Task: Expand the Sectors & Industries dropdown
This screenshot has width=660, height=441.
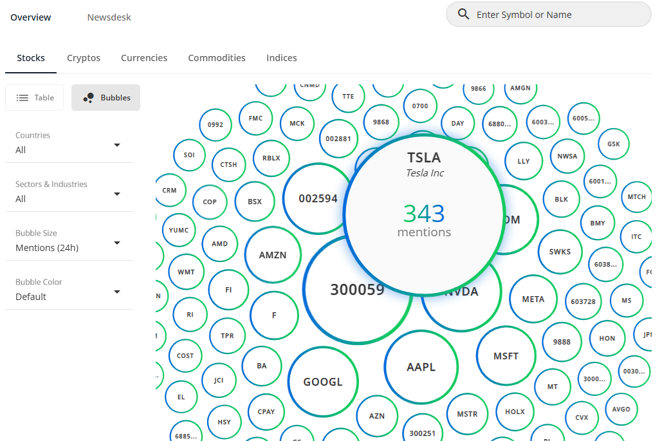Action: coord(69,193)
